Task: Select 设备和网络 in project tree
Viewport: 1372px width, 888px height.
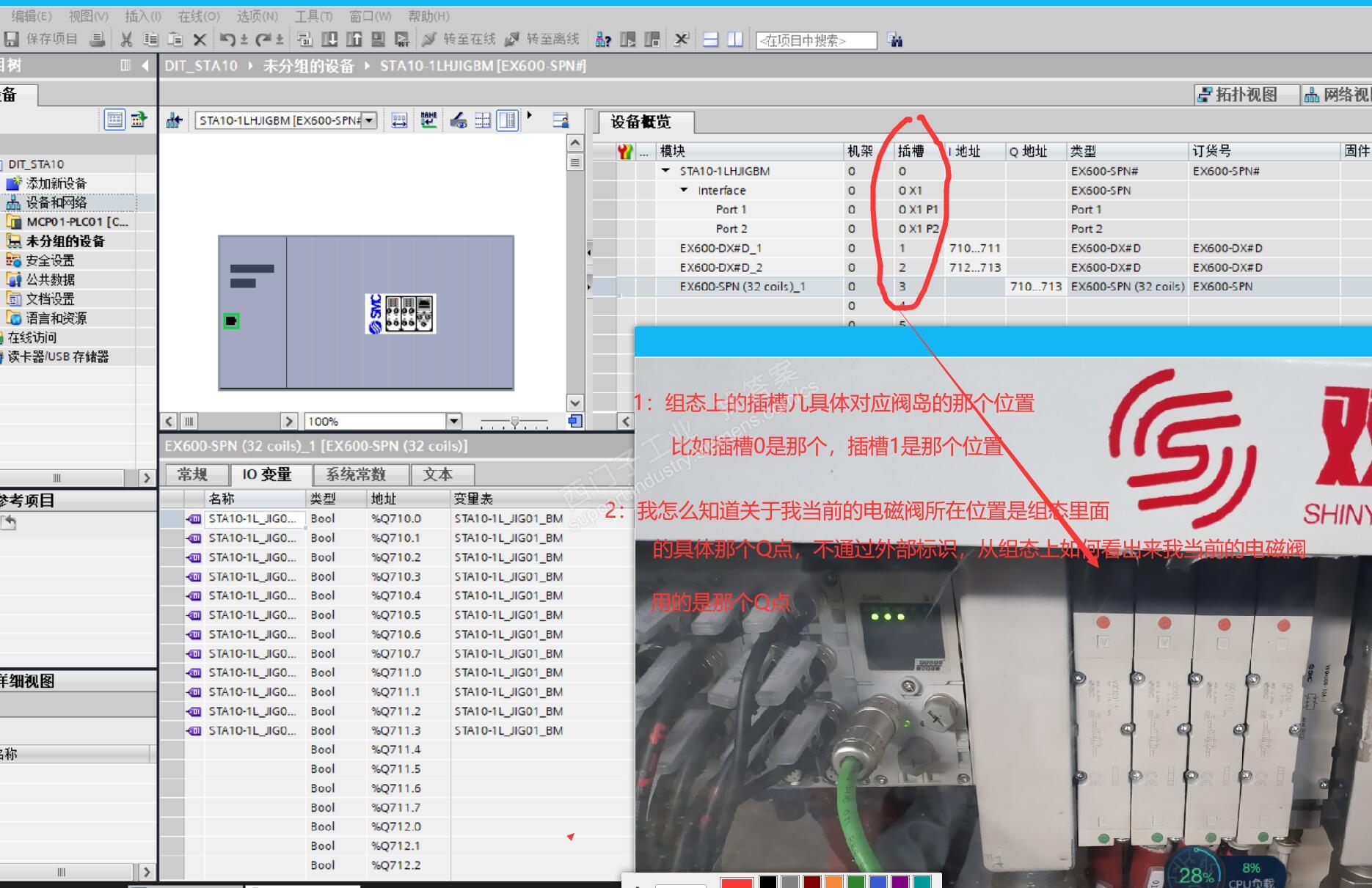Action: pos(56,202)
